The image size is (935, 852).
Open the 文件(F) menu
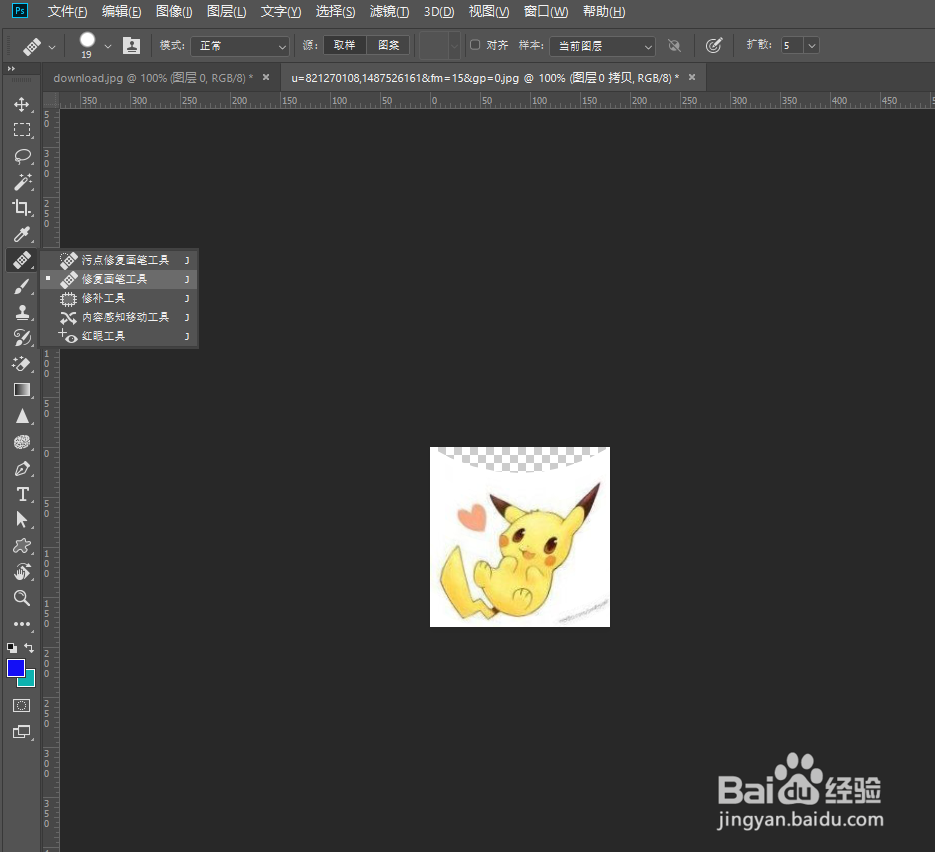point(67,11)
